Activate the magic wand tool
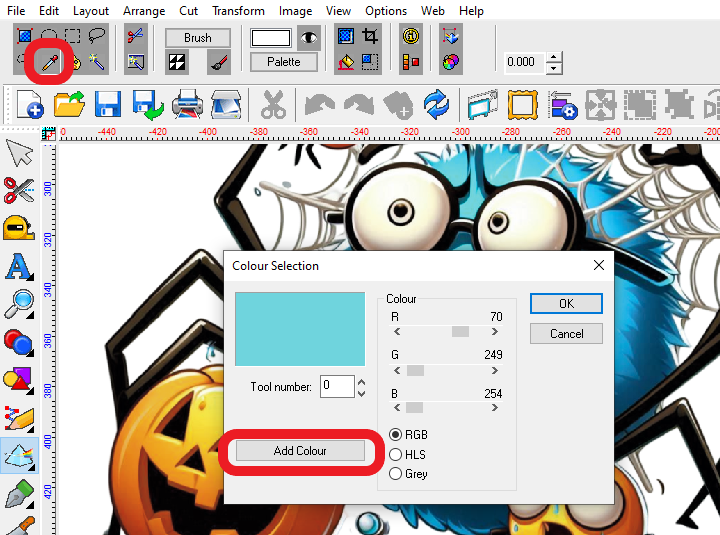 tap(96, 62)
